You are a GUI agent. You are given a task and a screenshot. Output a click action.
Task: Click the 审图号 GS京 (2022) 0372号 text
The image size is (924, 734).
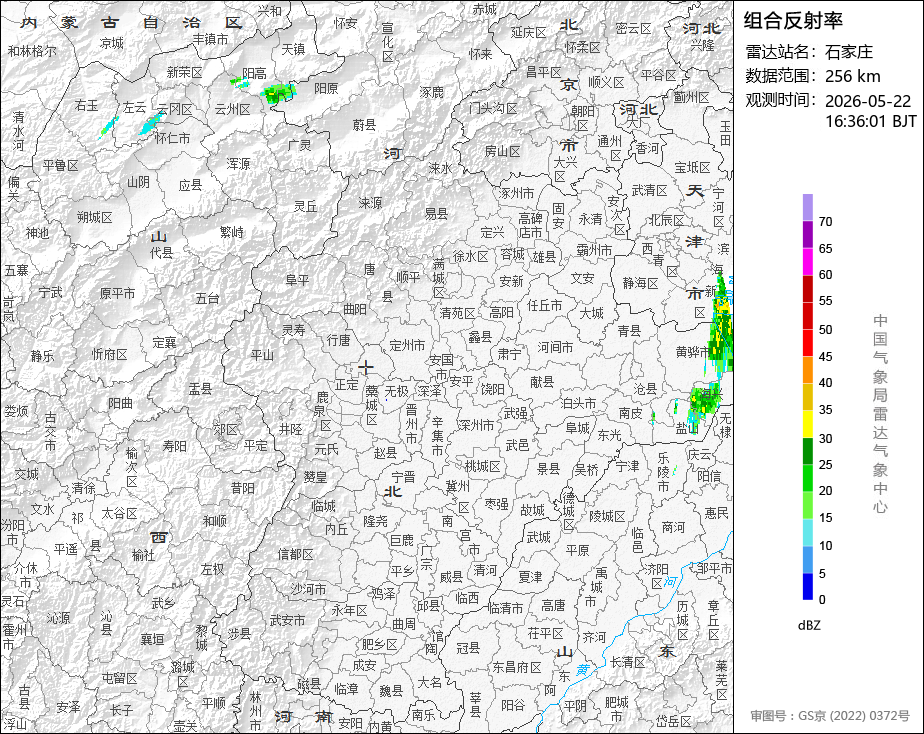tap(830, 716)
